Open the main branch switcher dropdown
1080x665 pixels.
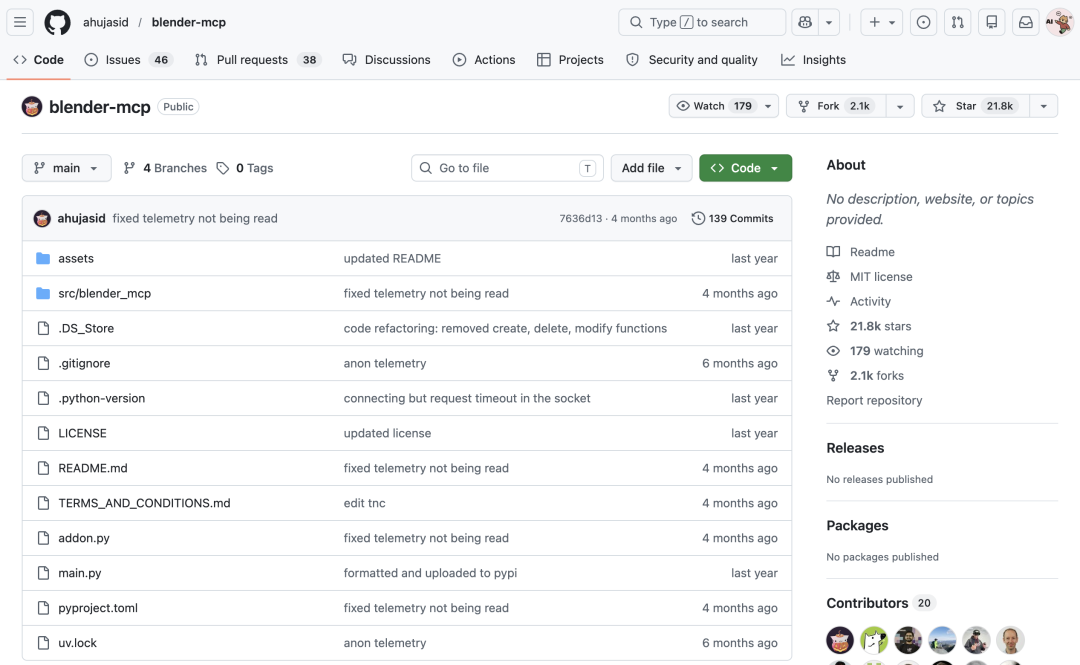(66, 168)
